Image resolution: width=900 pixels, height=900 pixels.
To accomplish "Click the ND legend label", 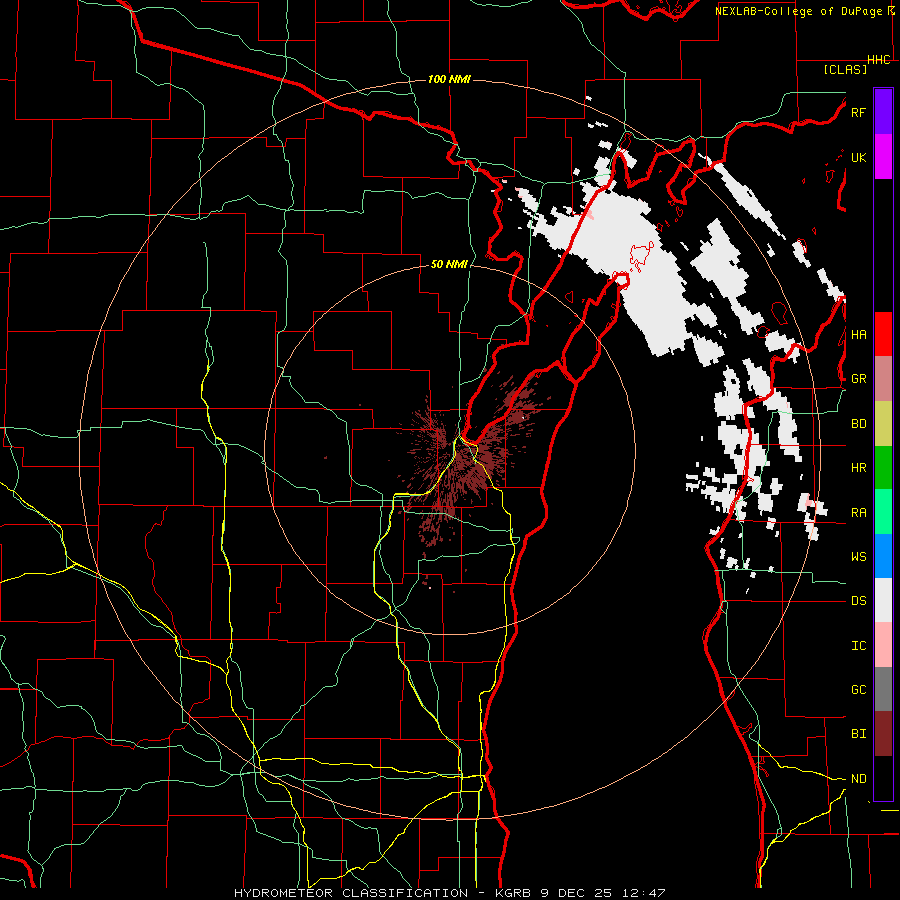I will coord(858,779).
